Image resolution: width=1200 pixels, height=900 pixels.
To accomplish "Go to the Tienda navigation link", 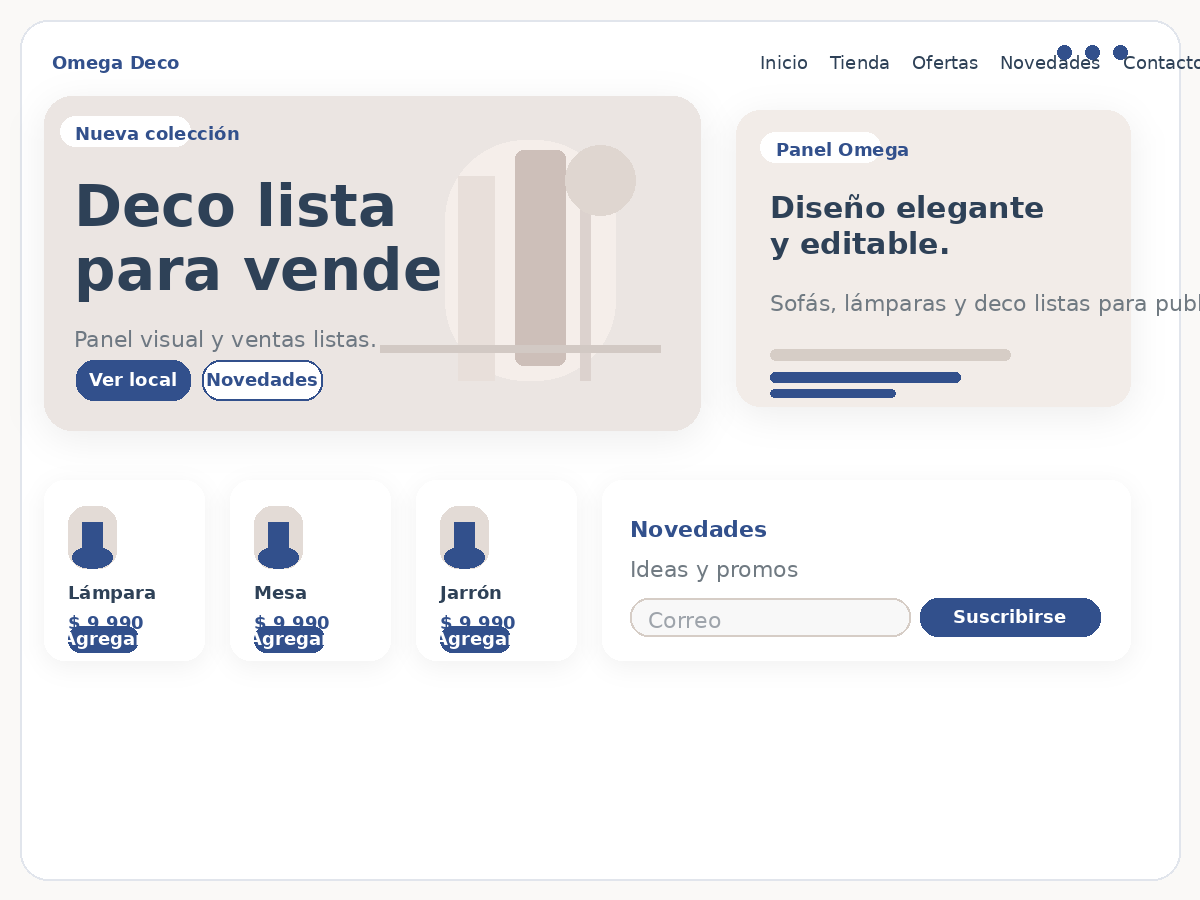I will tap(859, 63).
